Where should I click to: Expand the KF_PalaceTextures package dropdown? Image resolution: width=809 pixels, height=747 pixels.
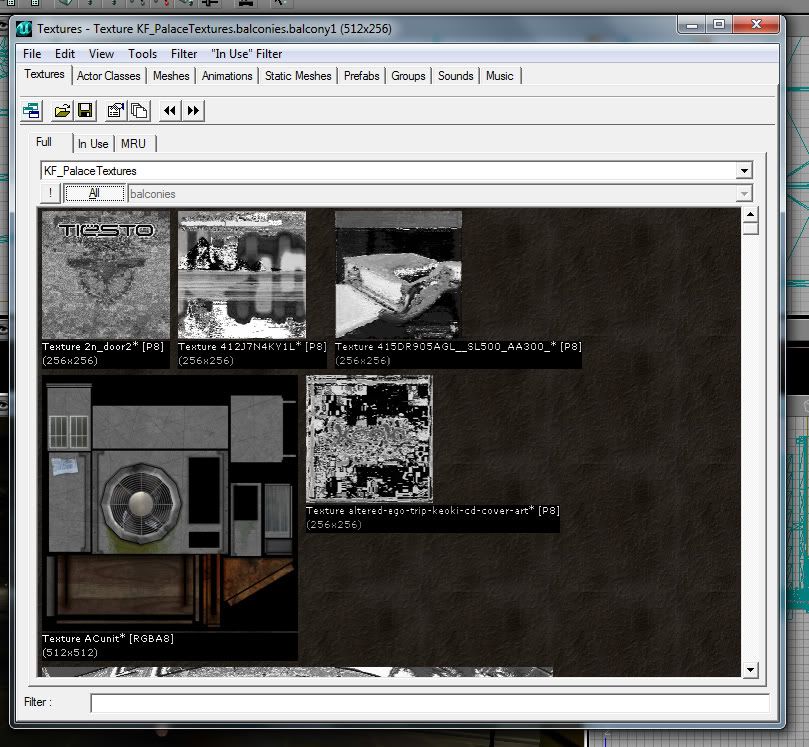click(x=743, y=171)
